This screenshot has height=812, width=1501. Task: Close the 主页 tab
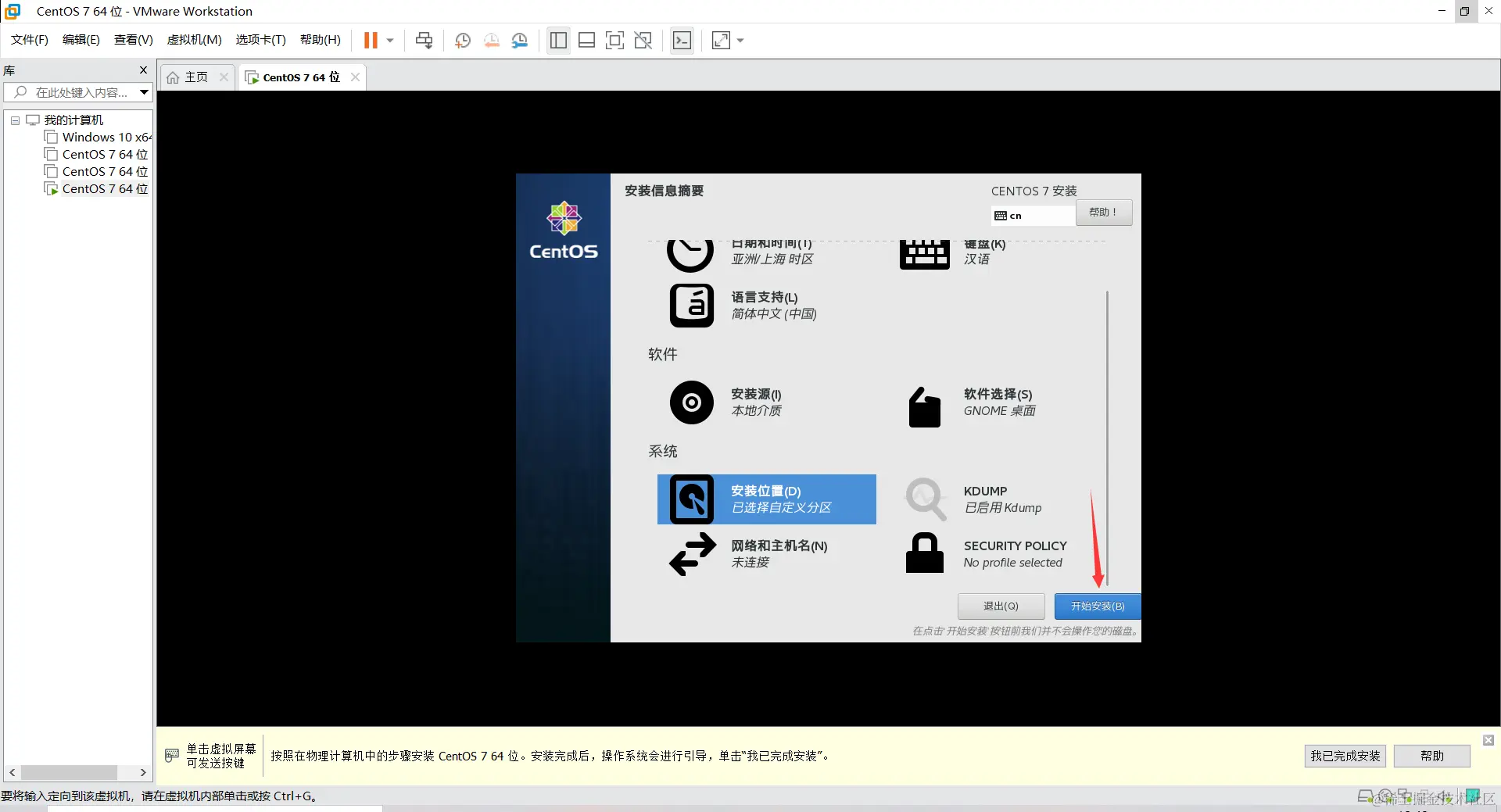(224, 77)
